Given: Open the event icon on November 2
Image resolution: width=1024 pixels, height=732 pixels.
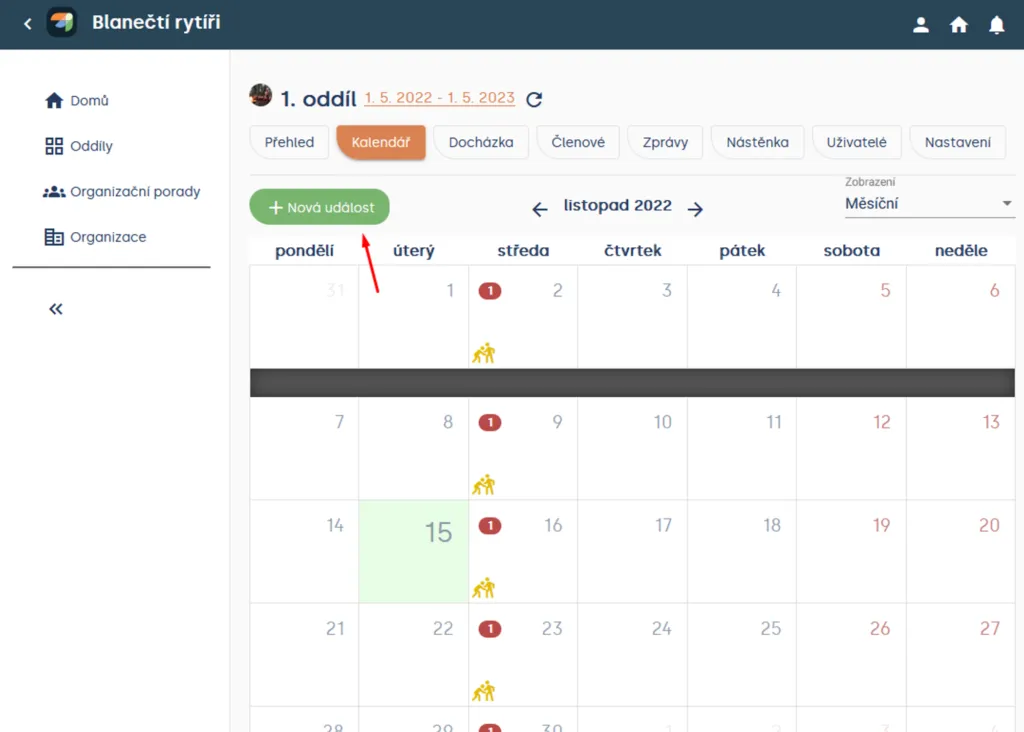Looking at the screenshot, I should point(484,353).
